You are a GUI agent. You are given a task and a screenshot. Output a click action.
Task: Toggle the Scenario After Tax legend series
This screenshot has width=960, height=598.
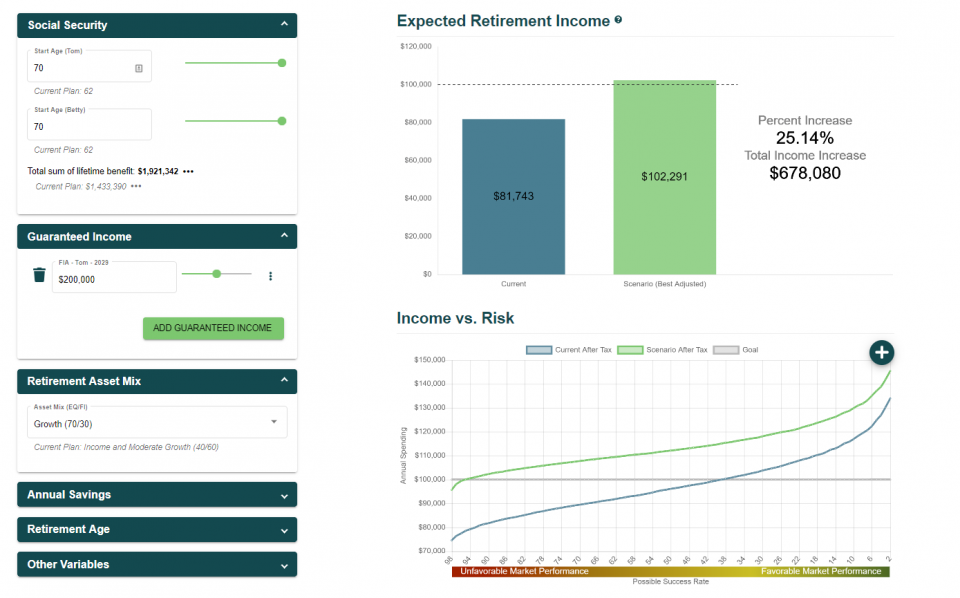tap(666, 350)
